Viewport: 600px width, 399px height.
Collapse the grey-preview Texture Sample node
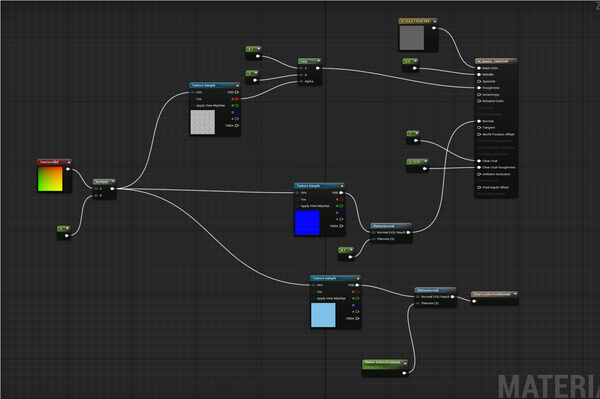pyautogui.click(x=237, y=85)
